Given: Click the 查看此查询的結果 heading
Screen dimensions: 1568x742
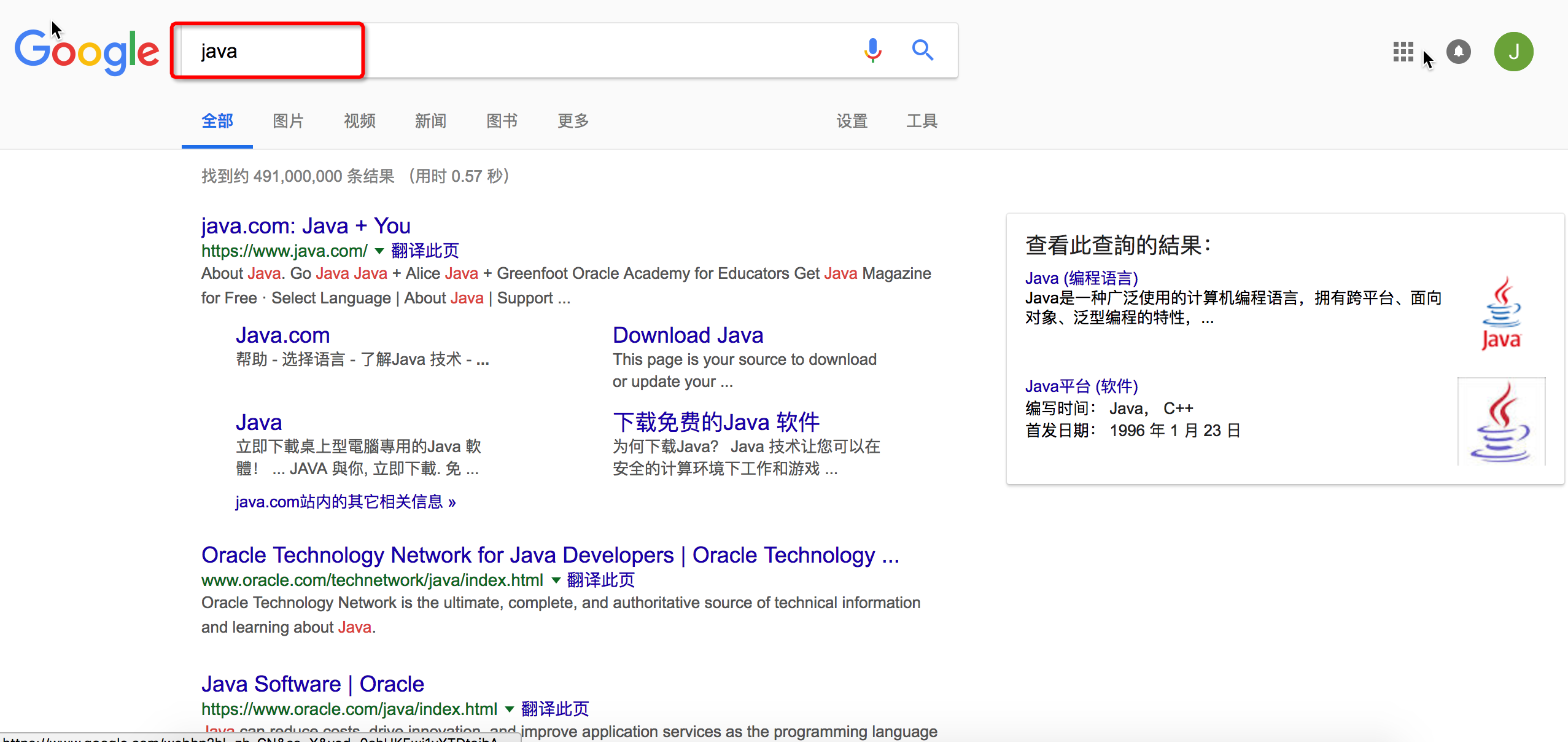Looking at the screenshot, I should pyautogui.click(x=1117, y=245).
